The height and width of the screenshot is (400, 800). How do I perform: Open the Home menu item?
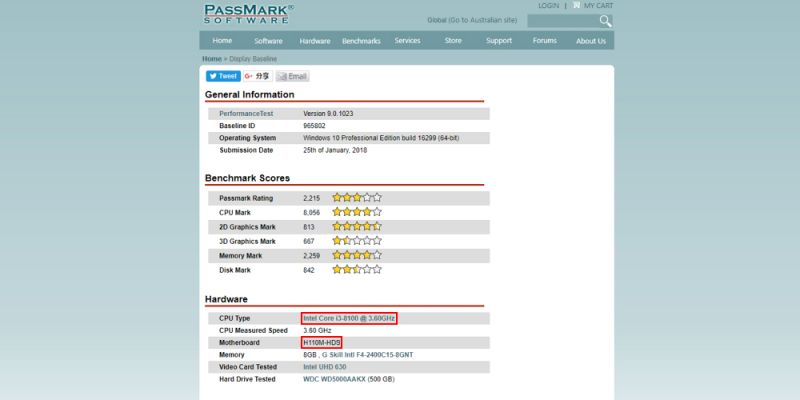pos(222,40)
